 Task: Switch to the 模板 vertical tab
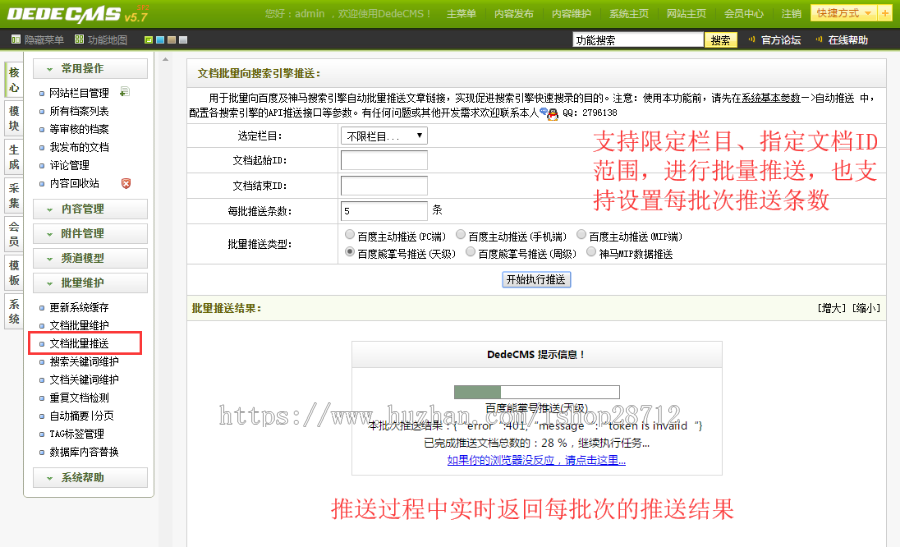click(14, 273)
